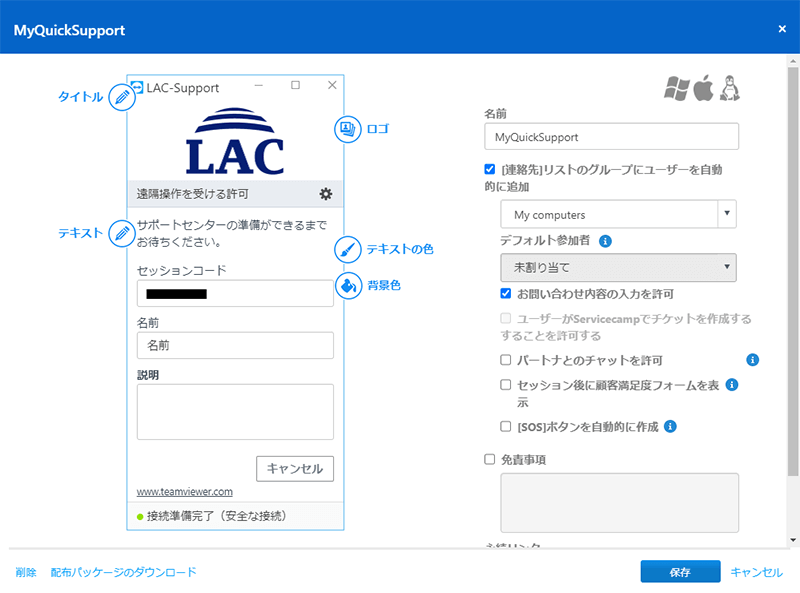Viewport: 800px width, 593px height.
Task: Click the テキスト edit pencil icon
Action: 122,234
